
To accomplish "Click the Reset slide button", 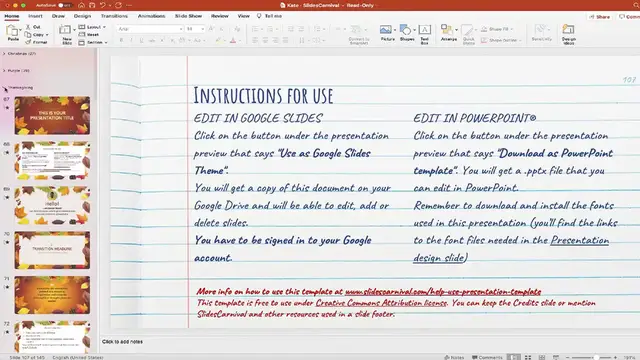I will pyautogui.click(x=89, y=35).
